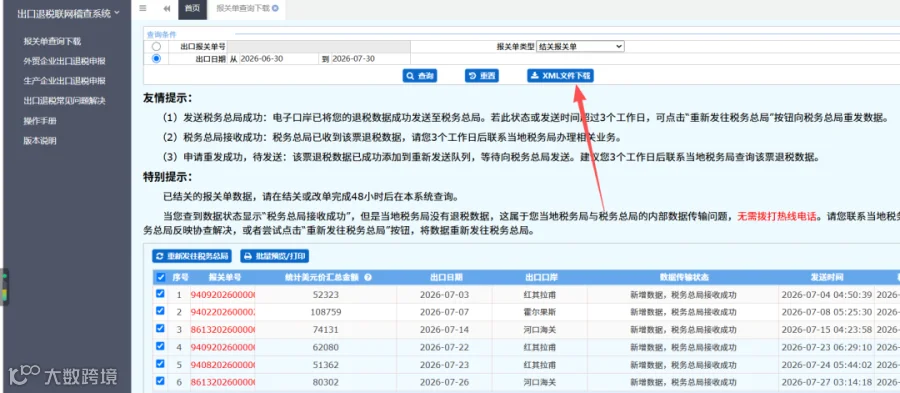
Task: Open 操作手册 in the sidebar
Action: [40, 121]
